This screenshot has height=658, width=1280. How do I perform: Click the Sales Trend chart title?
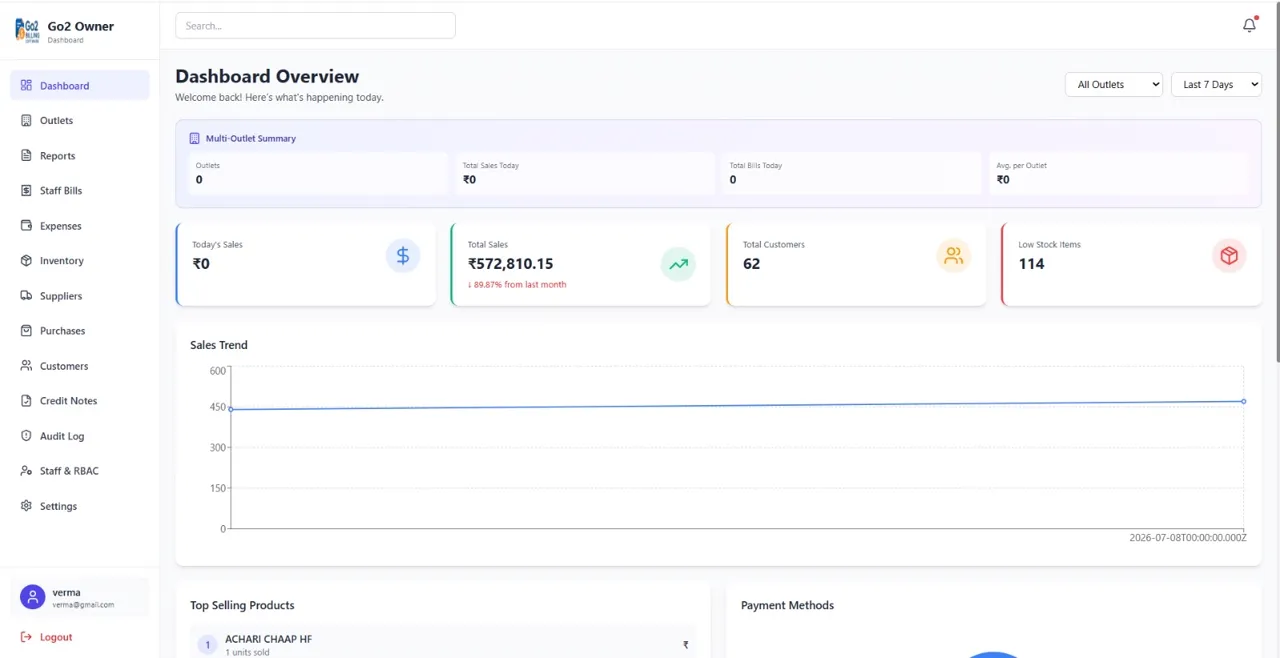click(219, 345)
